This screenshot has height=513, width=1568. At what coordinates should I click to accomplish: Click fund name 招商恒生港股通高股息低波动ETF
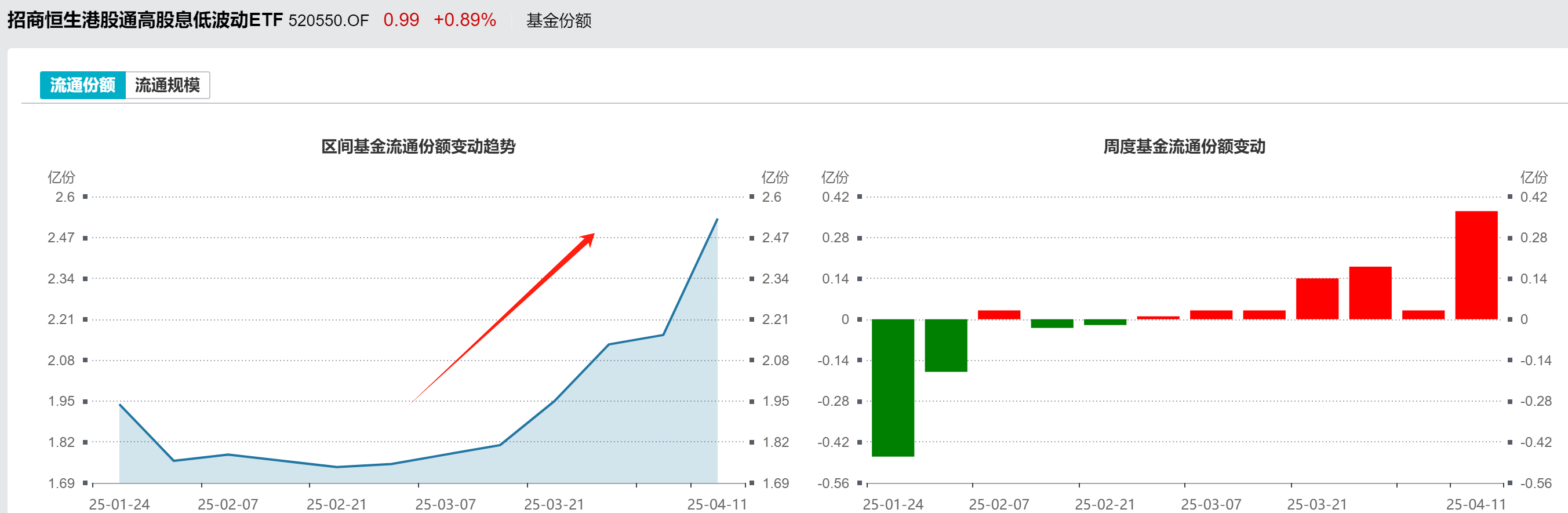145,20
